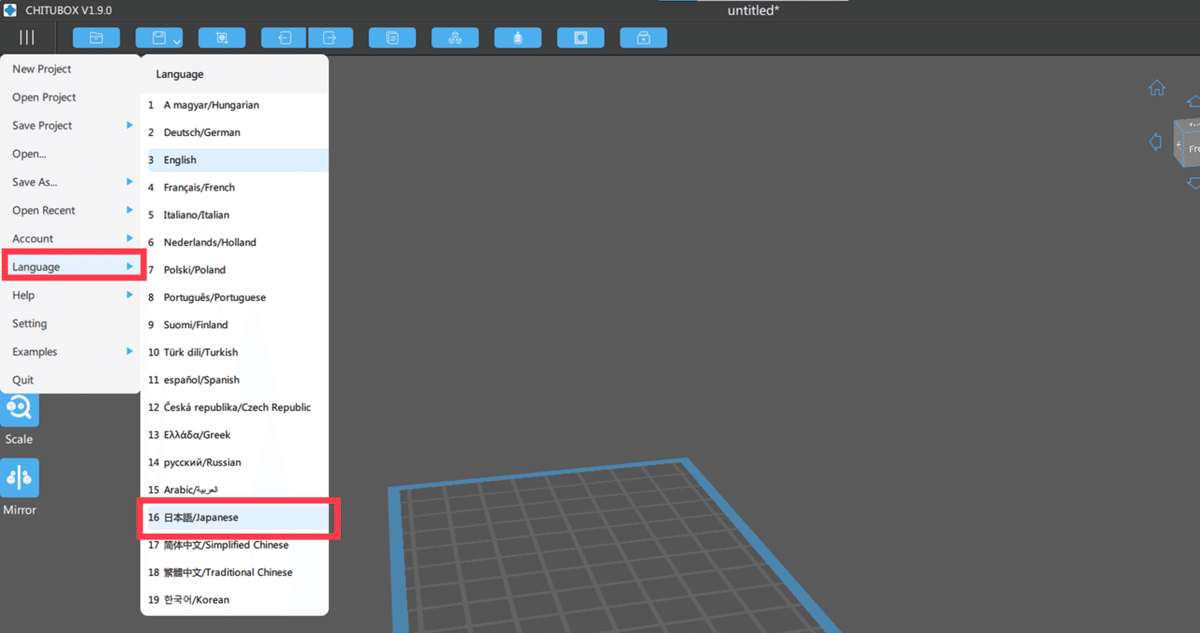Expand the Save Project submenu

[70, 125]
